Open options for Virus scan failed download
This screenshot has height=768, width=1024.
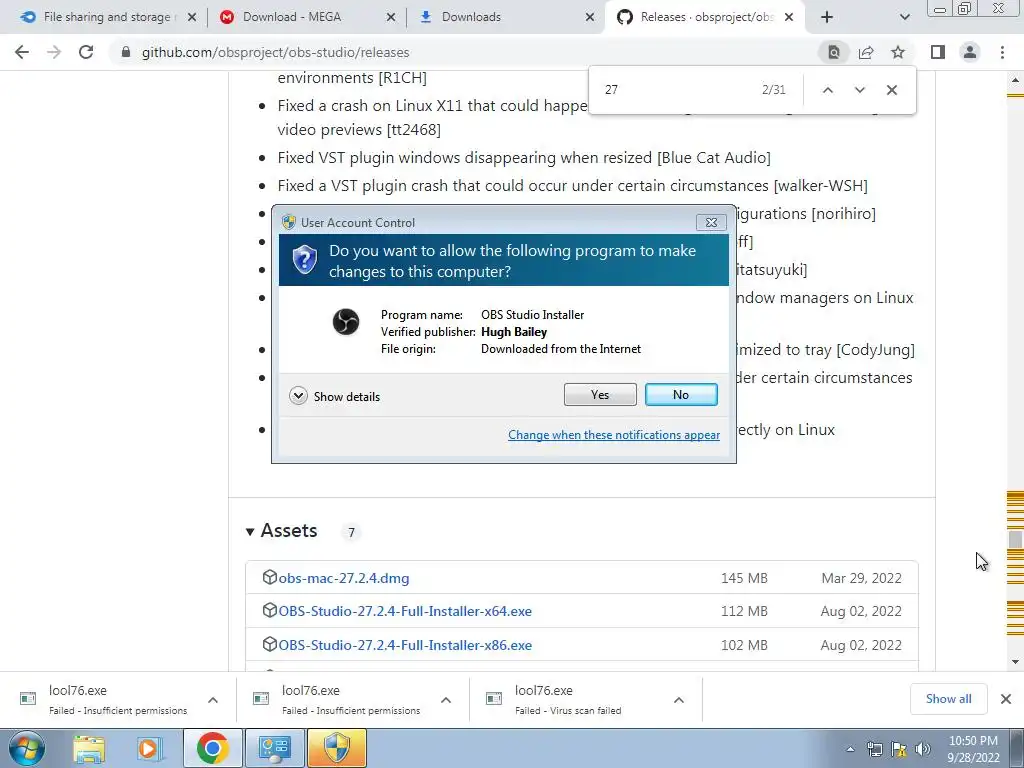[x=679, y=700]
